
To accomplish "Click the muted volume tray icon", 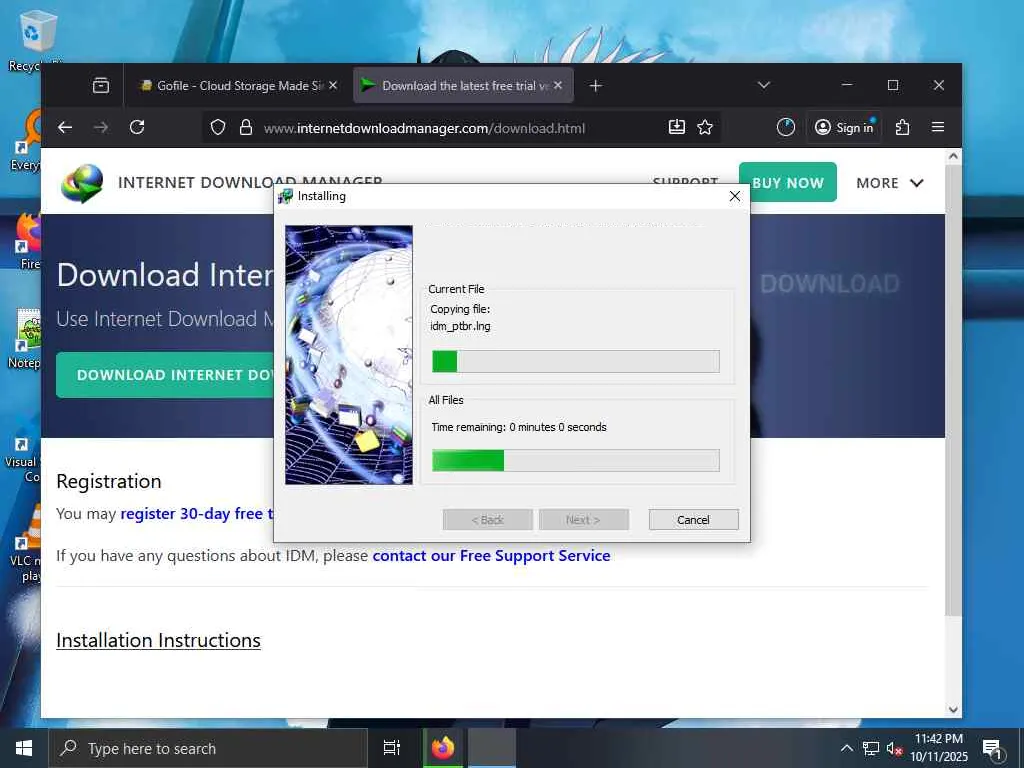I will point(894,748).
